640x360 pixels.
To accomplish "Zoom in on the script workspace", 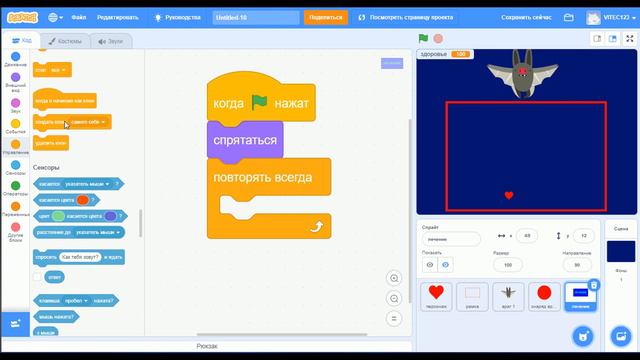I will point(394,278).
